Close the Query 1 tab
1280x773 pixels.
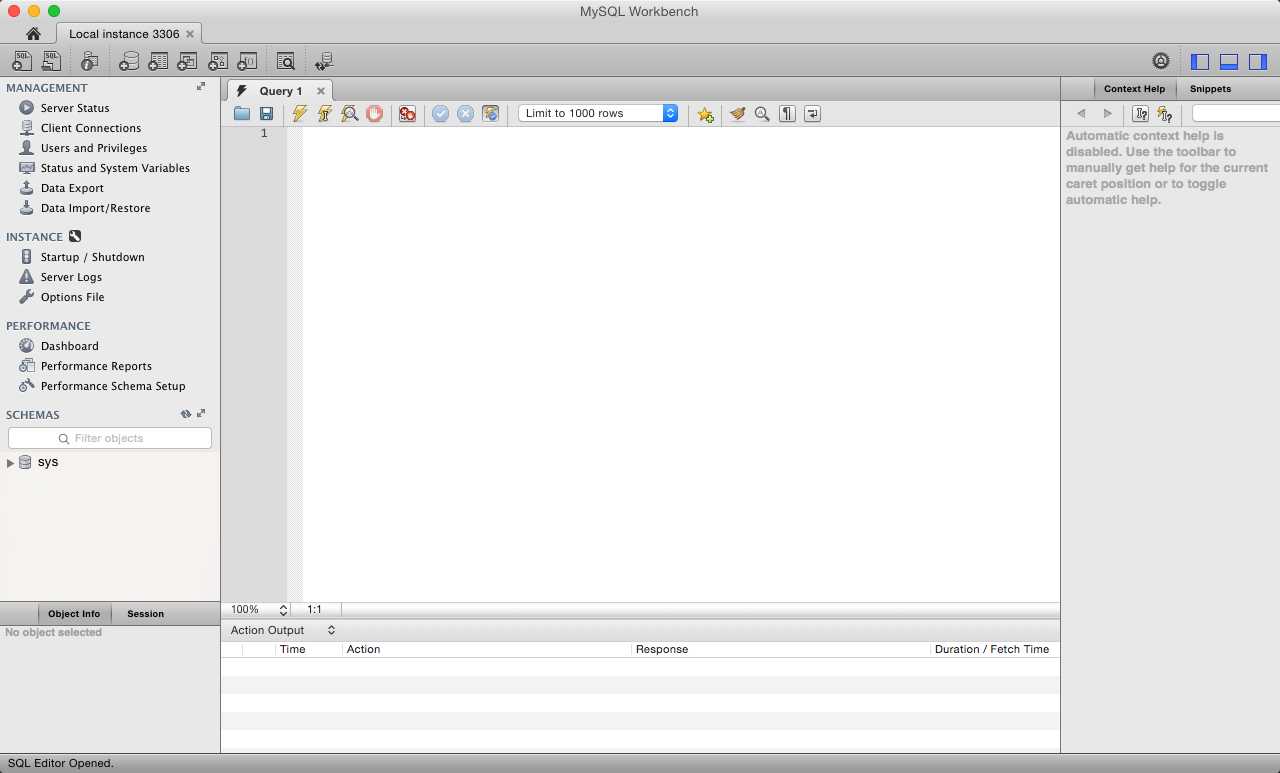[x=321, y=91]
